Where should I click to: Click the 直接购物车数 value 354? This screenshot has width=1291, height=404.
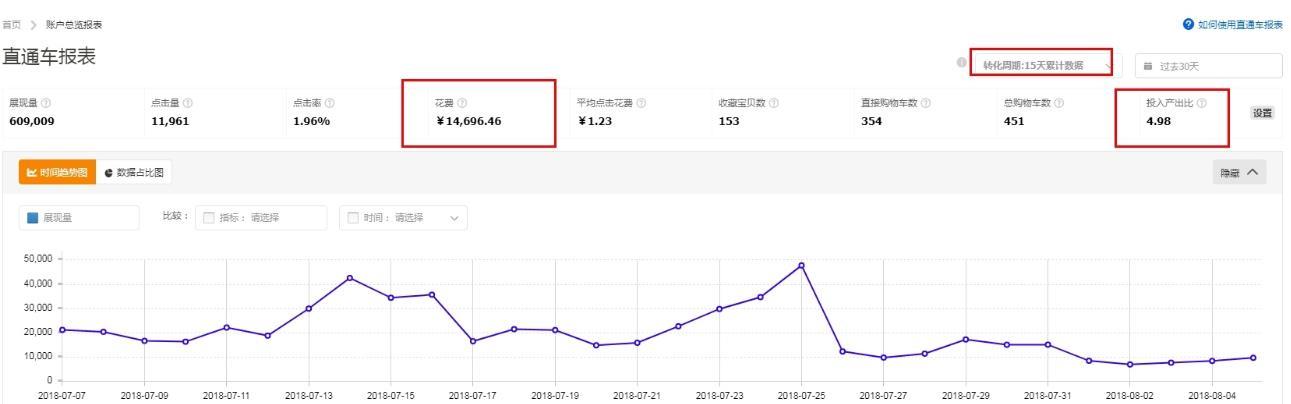tap(872, 122)
